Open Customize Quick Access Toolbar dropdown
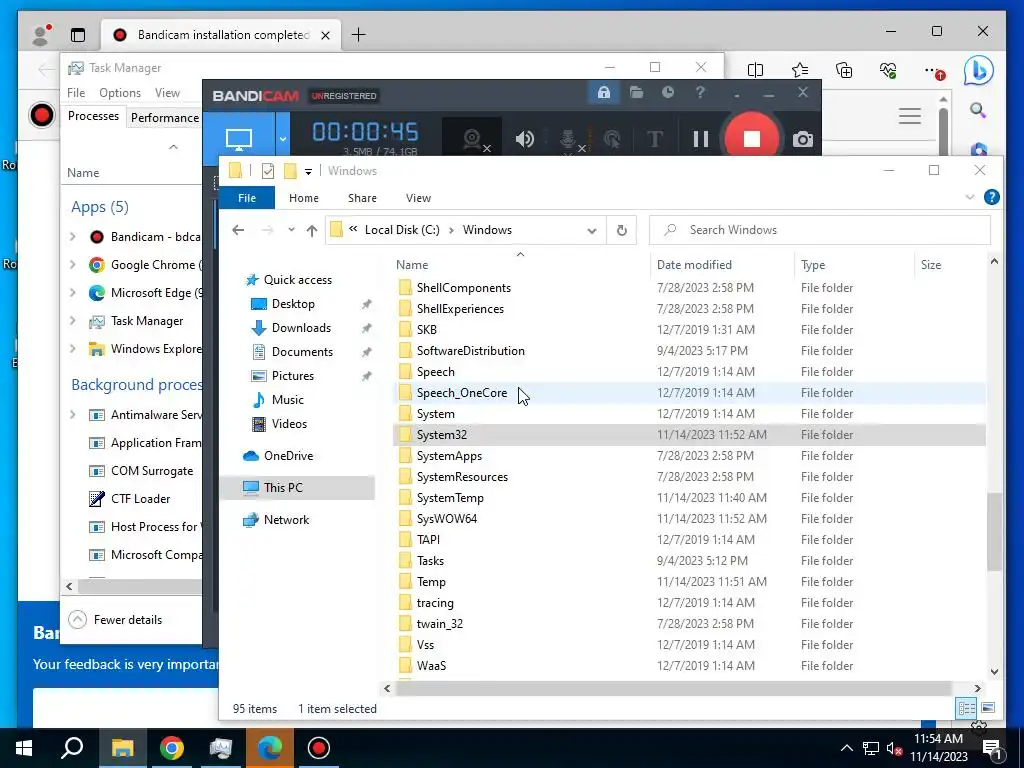The image size is (1024, 768). (308, 172)
